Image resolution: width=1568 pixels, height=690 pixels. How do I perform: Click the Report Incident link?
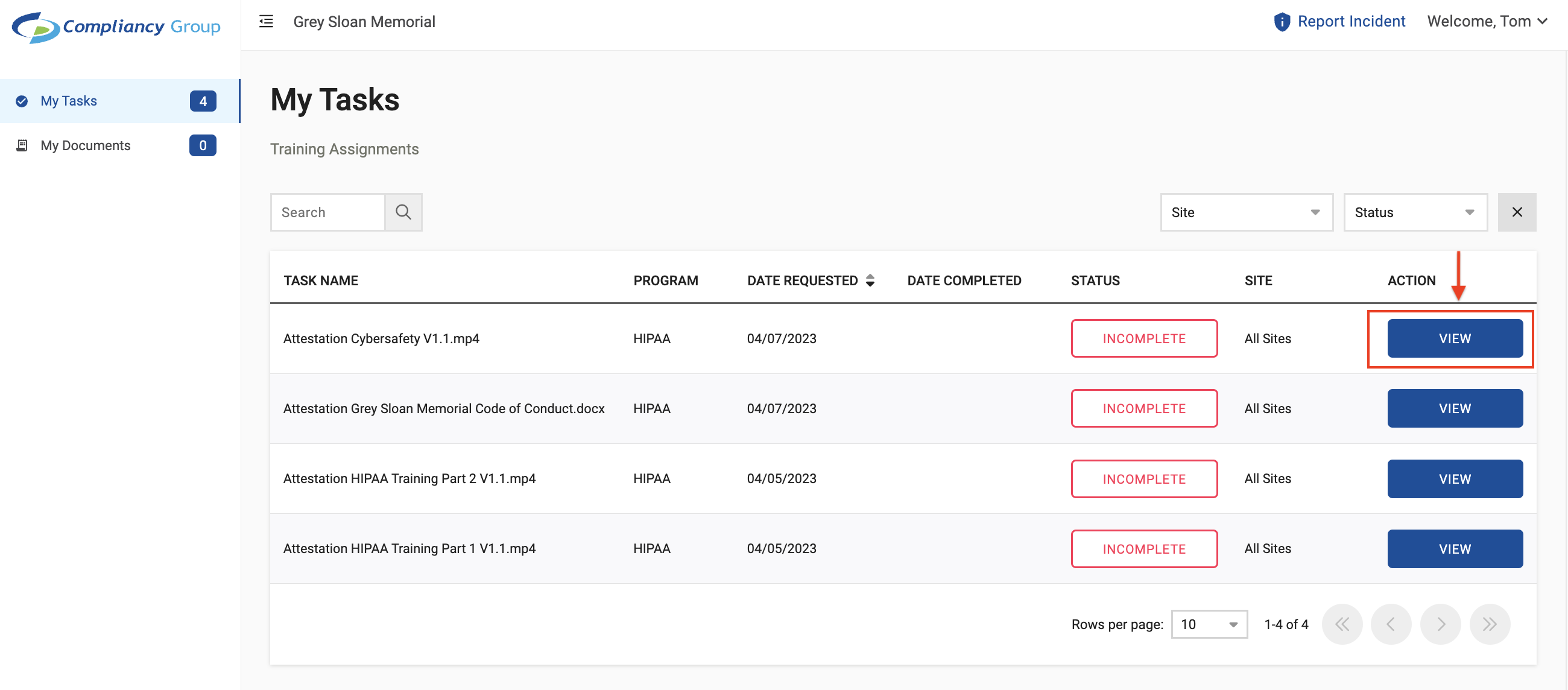tap(1351, 22)
